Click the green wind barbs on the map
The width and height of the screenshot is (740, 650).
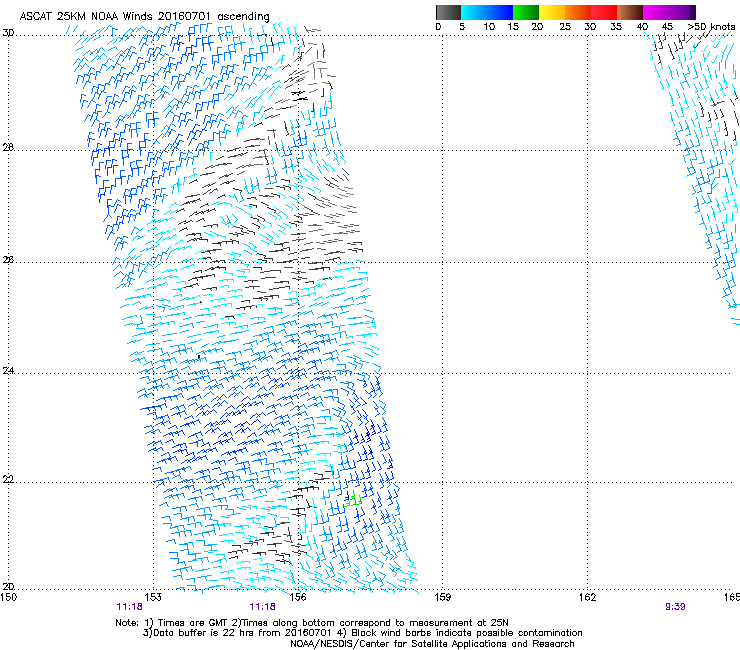coord(353,498)
